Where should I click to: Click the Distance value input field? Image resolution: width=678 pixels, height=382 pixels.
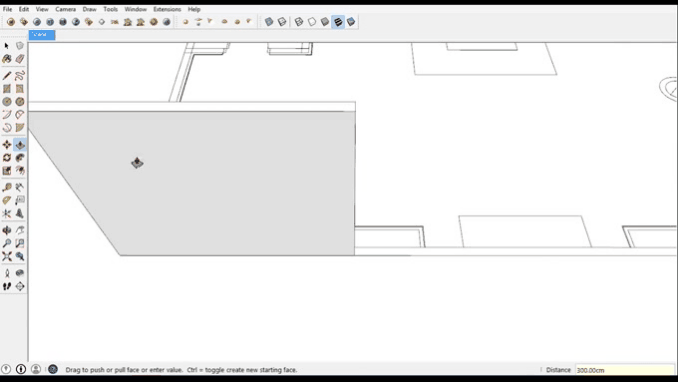(624, 370)
